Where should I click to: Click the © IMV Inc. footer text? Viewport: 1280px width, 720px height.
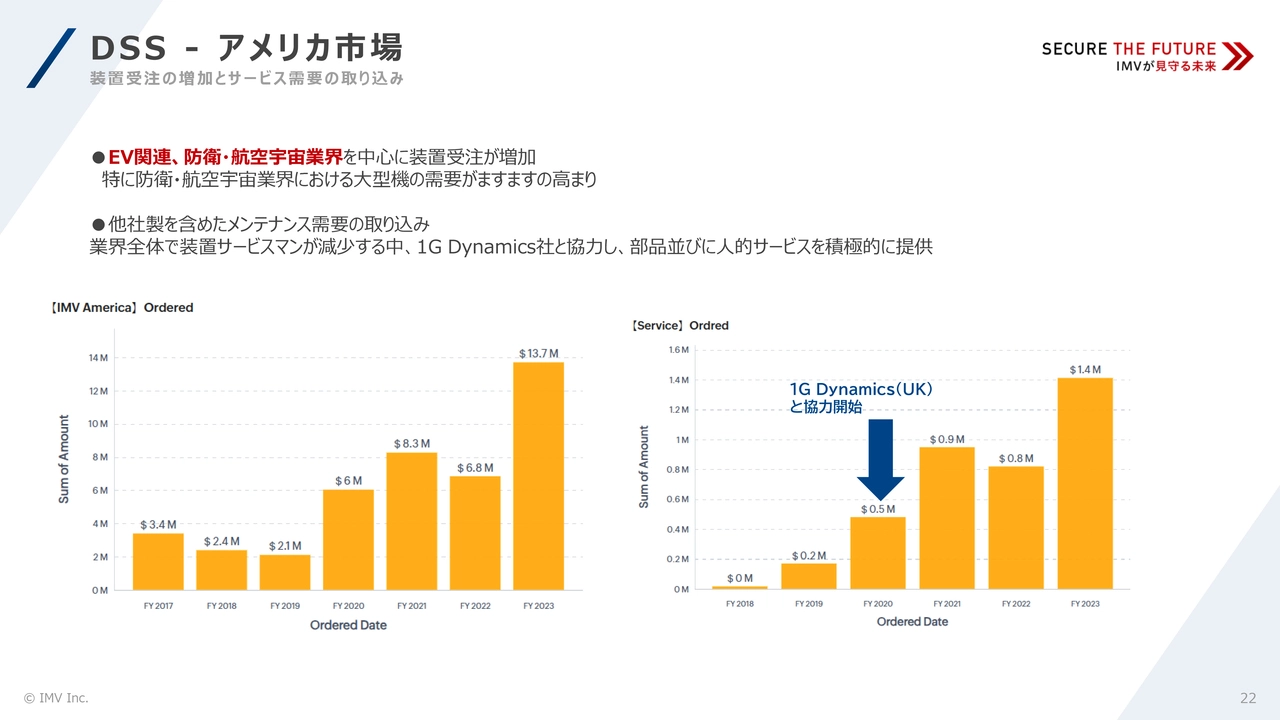coord(56,698)
